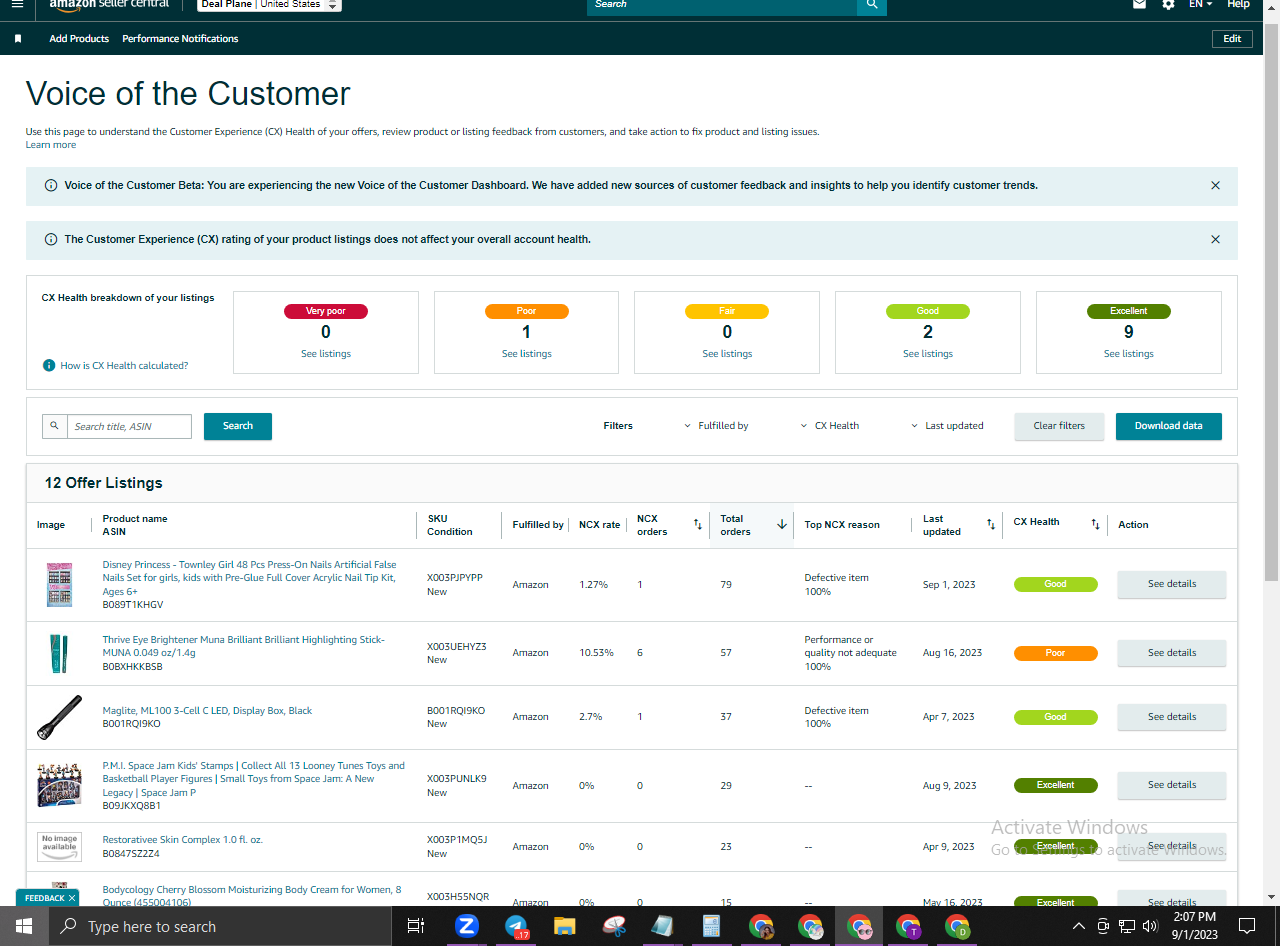
Task: Open the Help menu
Action: [x=1238, y=5]
